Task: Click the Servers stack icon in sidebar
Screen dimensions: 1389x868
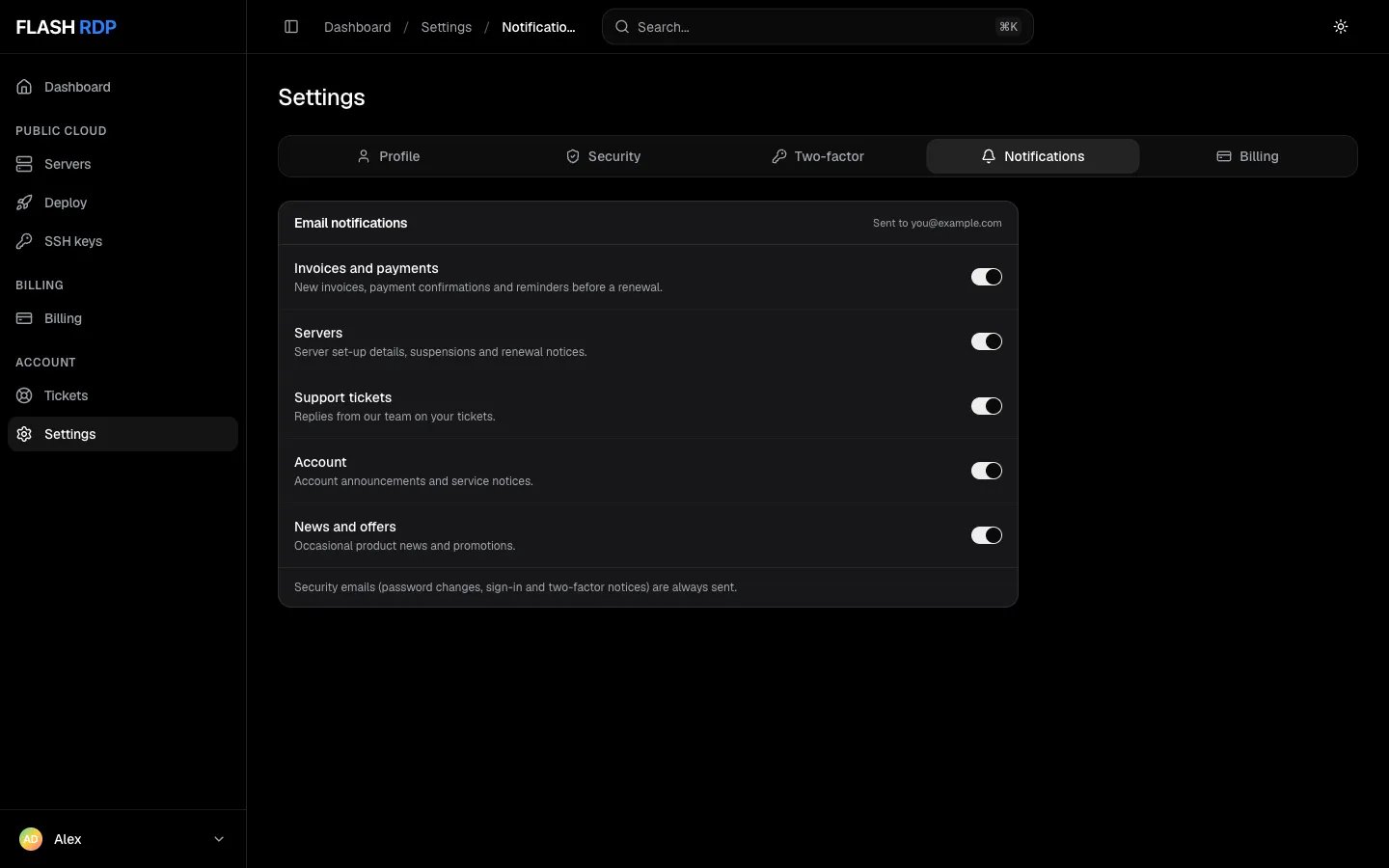Action: pos(24,164)
